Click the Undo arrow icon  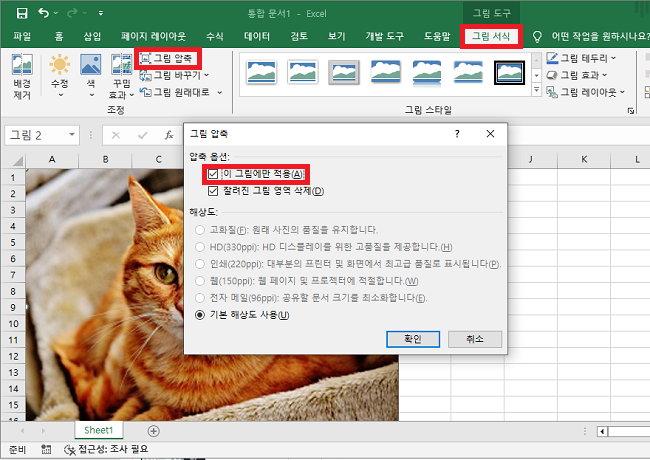[44, 13]
